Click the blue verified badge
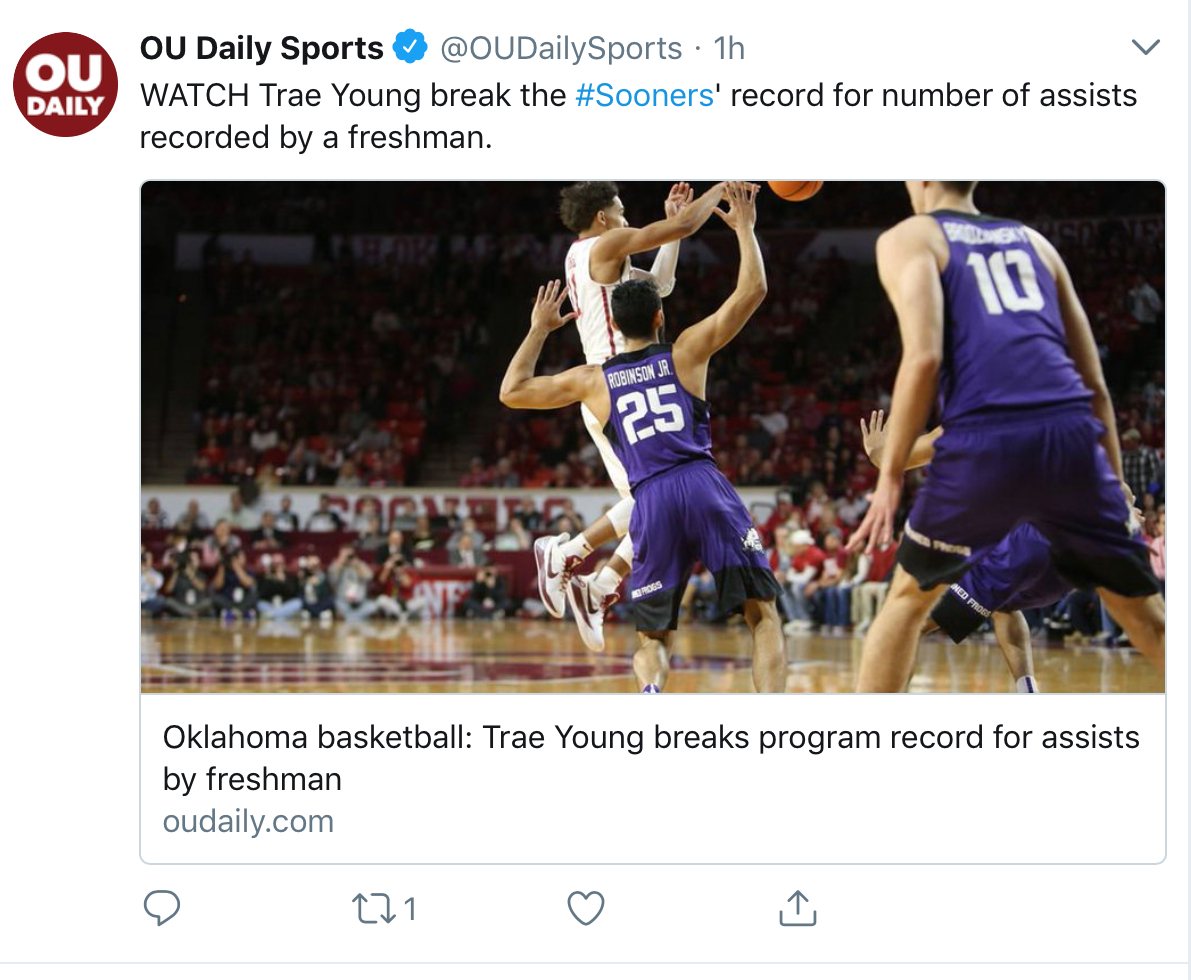Viewport: 1191px width, 980px height. tap(410, 47)
